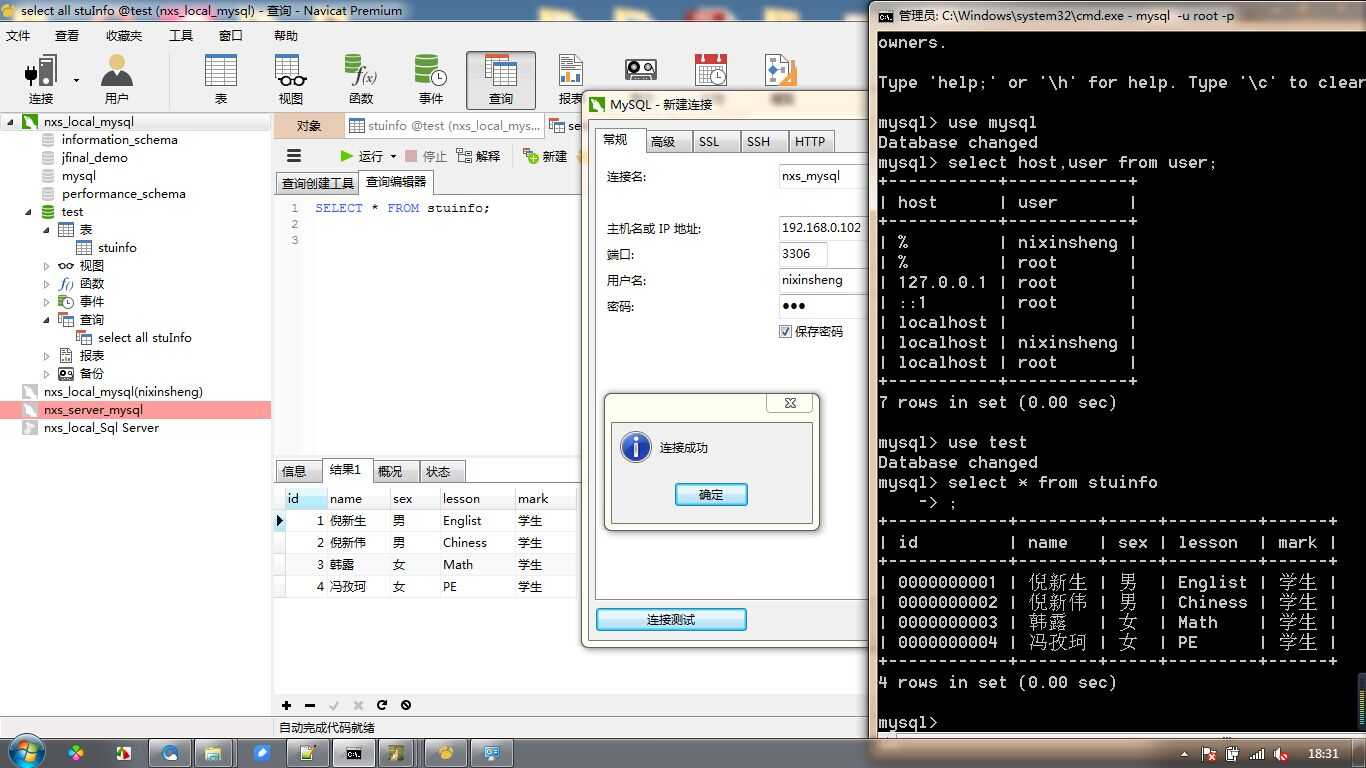Collapse the test database node
Viewport: 1366px width, 768px height.
28,212
